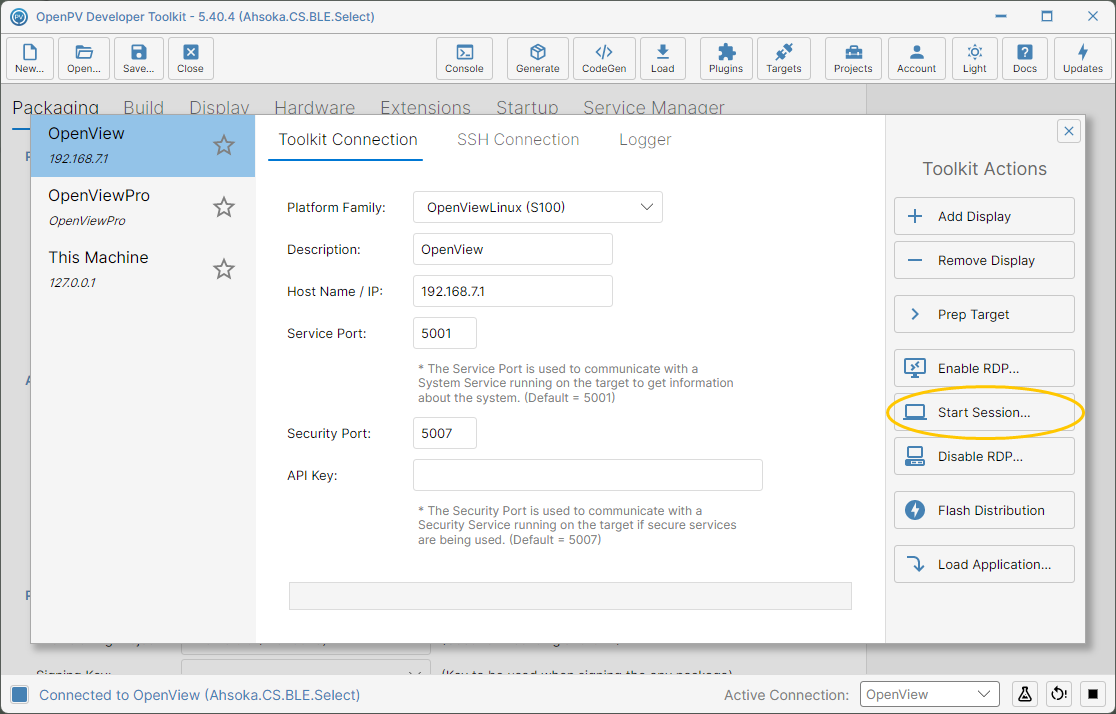Close the targets dialog panel
This screenshot has height=714, width=1116.
(1068, 131)
